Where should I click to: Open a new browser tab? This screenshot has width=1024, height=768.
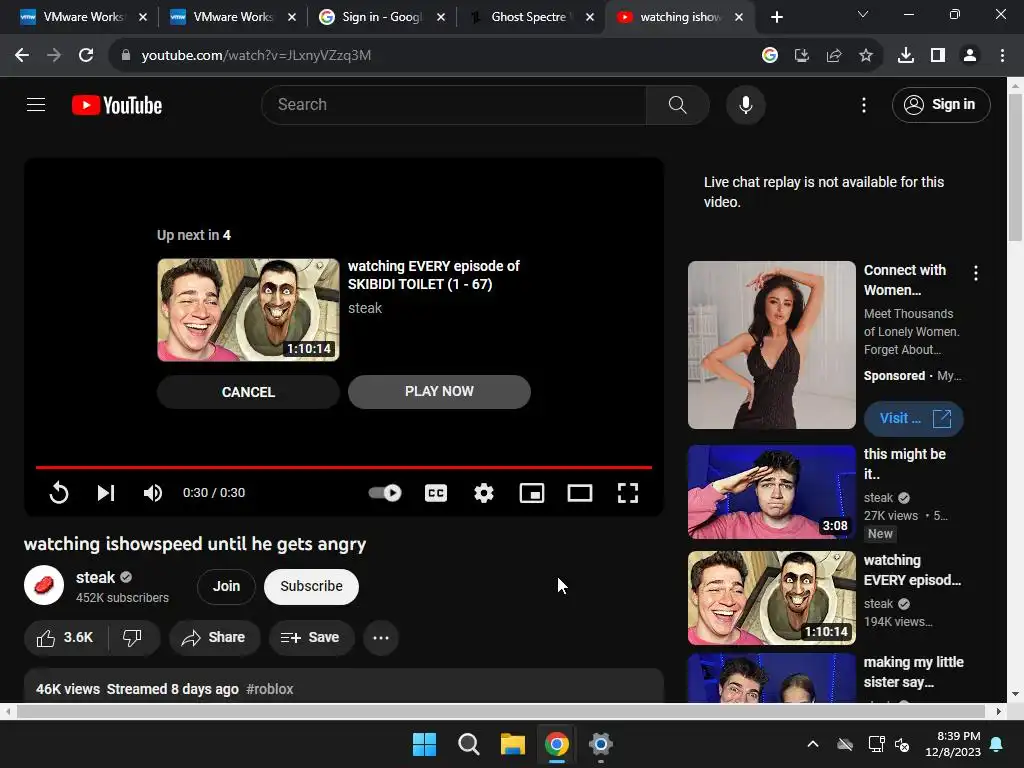click(x=776, y=17)
